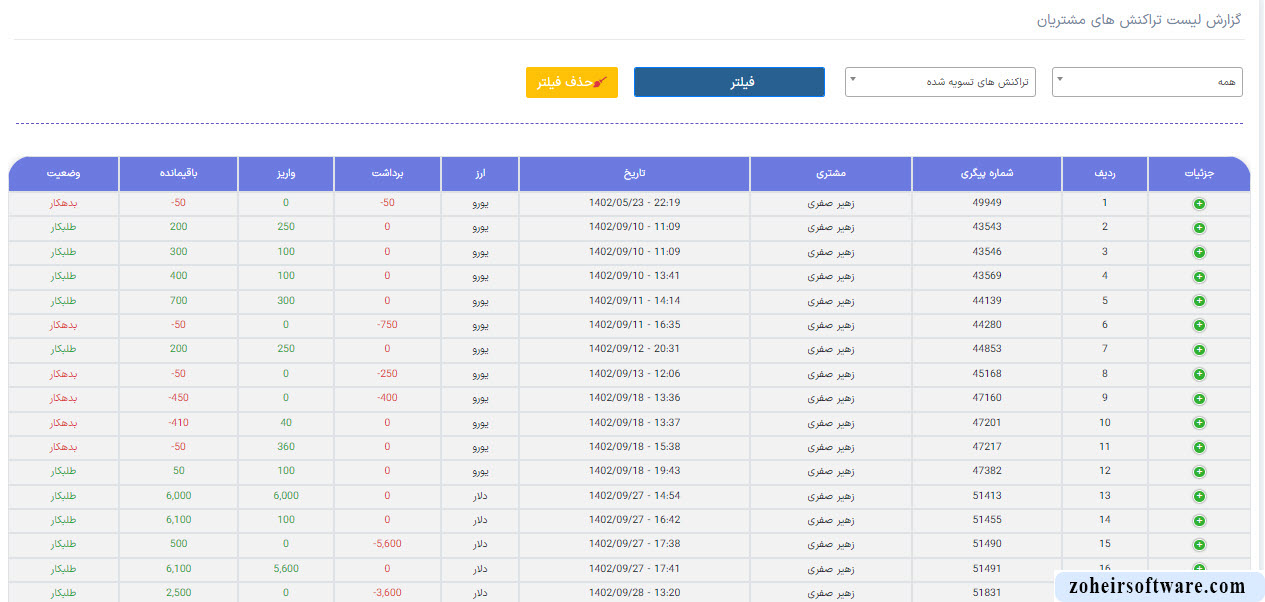Expand details icon for row 5

tap(1199, 301)
